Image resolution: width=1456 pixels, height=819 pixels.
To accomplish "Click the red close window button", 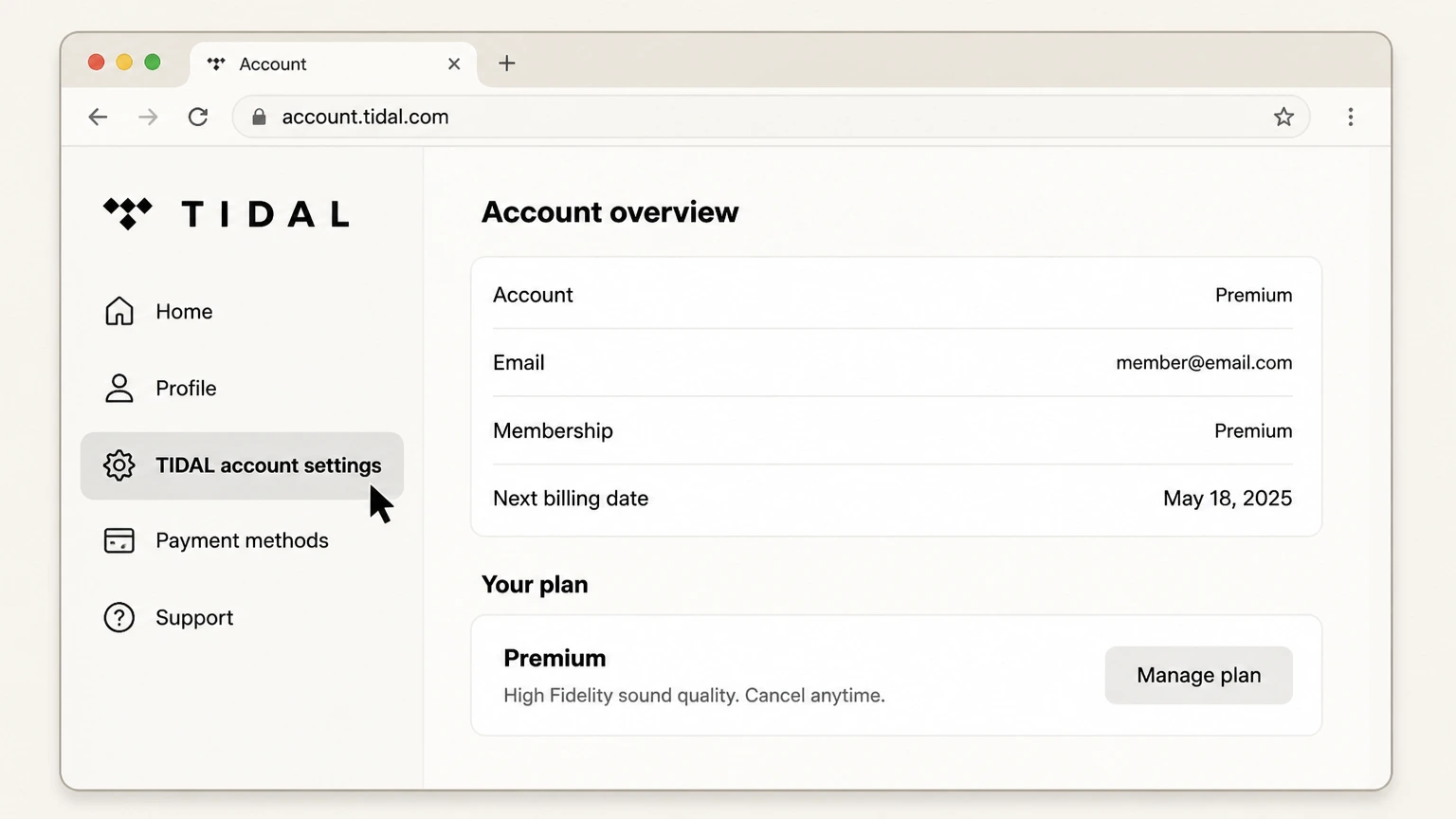I will [96, 63].
